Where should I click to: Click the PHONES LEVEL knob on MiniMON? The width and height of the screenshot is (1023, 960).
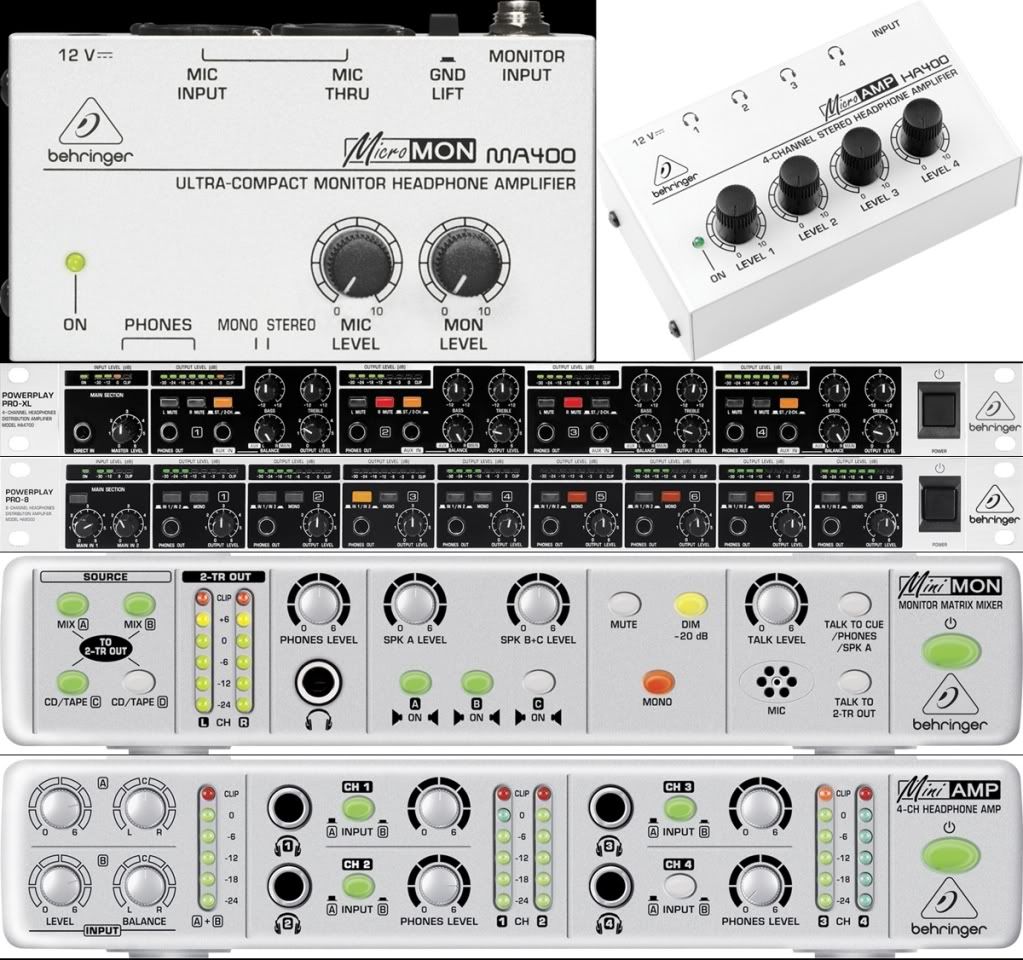point(318,603)
